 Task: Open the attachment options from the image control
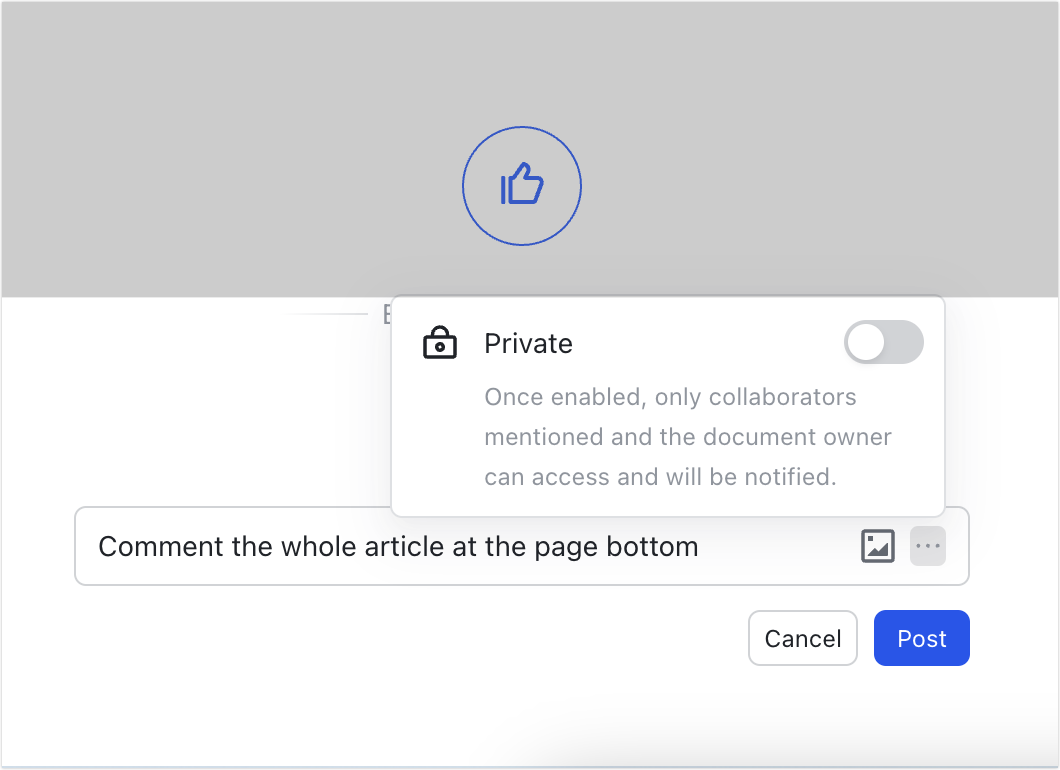coord(877,546)
